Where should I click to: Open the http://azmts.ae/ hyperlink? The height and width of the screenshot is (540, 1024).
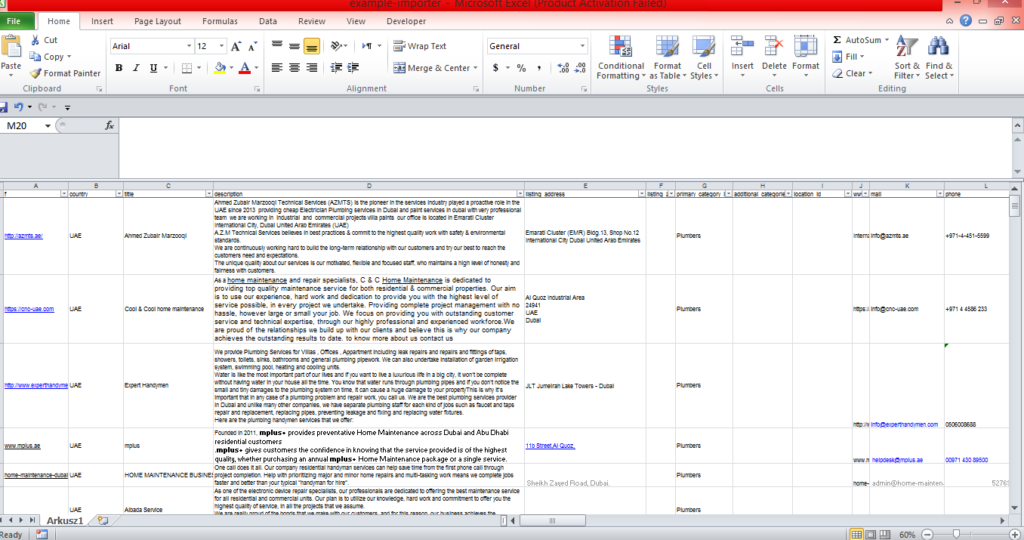(24, 236)
